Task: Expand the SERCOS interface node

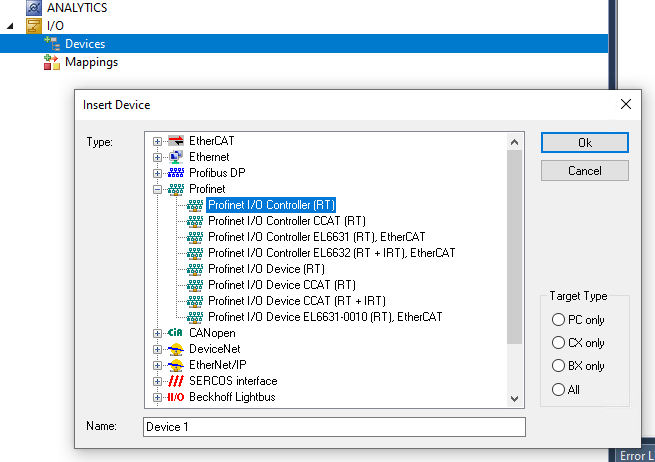Action: pyautogui.click(x=157, y=381)
